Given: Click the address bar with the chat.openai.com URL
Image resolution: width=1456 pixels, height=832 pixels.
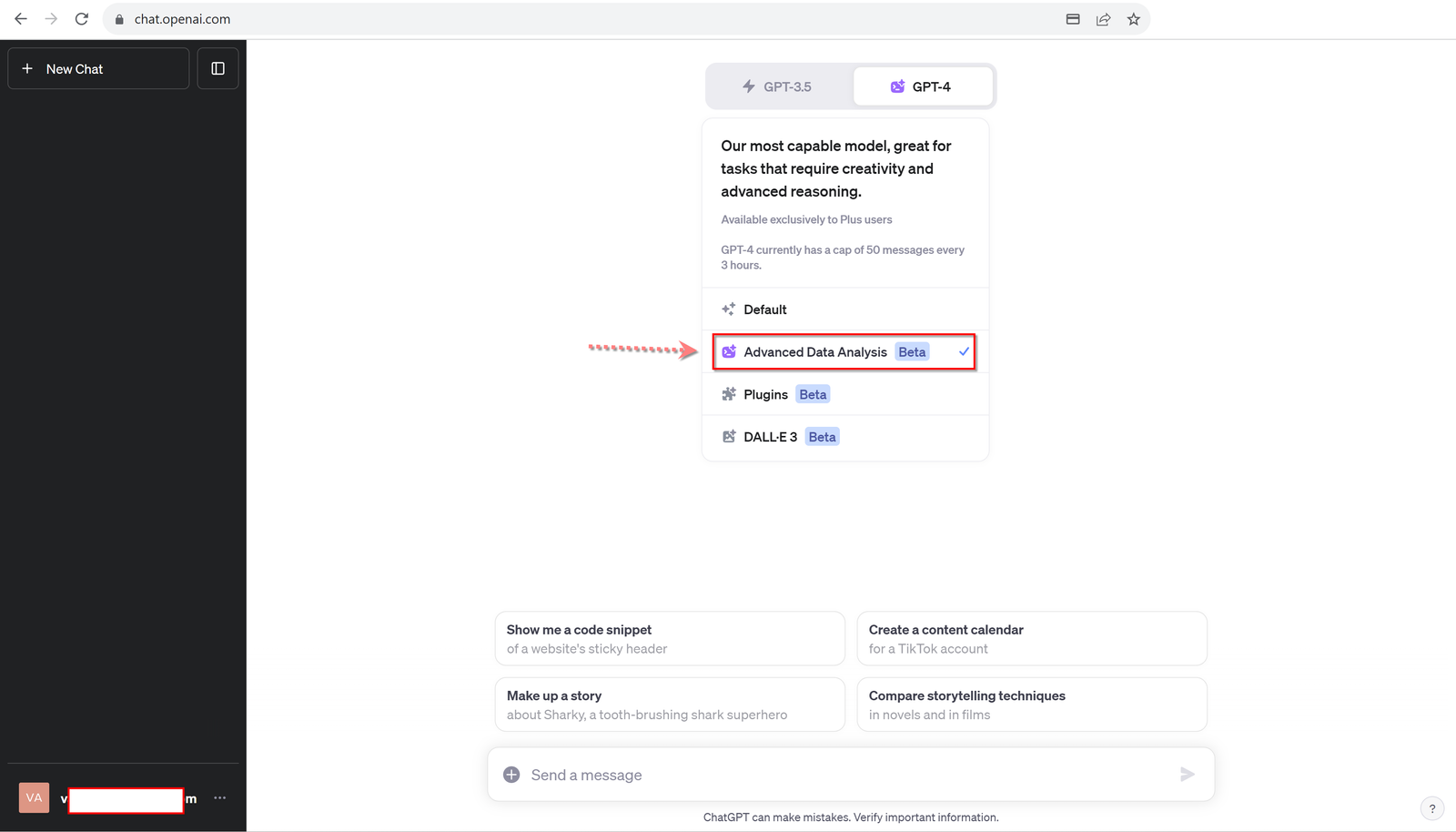Looking at the screenshot, I should 626,19.
